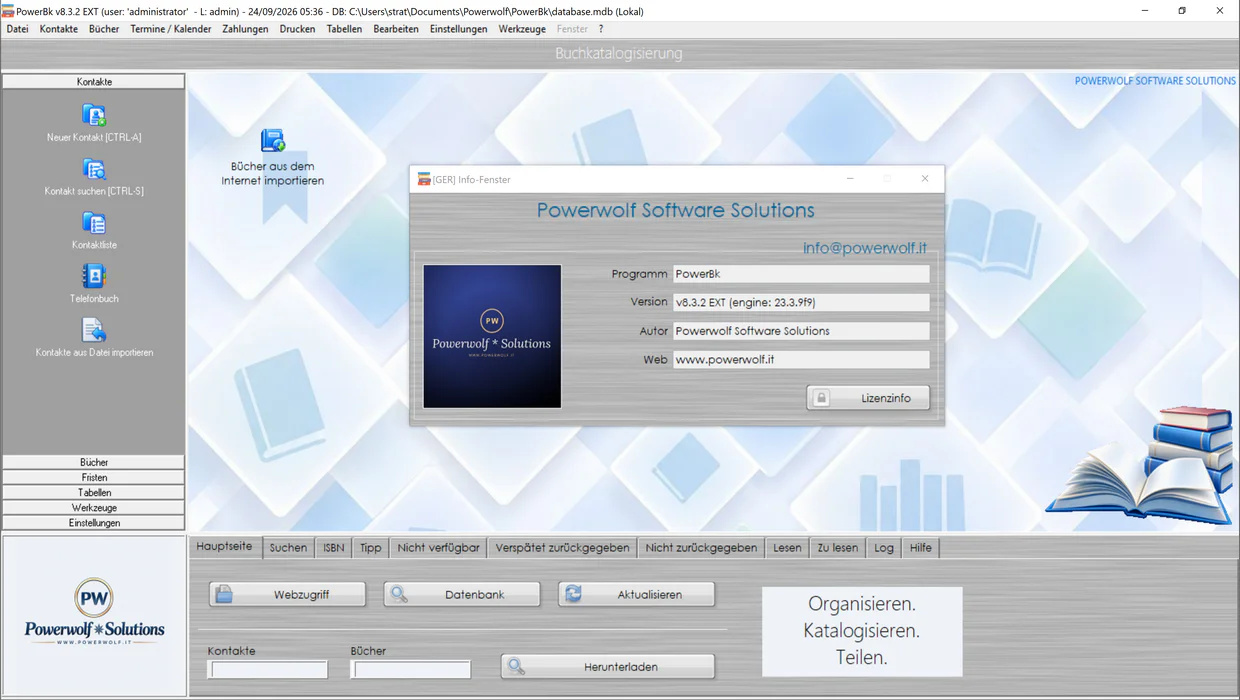Close the Info-Fenster dialog
Image resolution: width=1240 pixels, height=700 pixels.
point(925,179)
